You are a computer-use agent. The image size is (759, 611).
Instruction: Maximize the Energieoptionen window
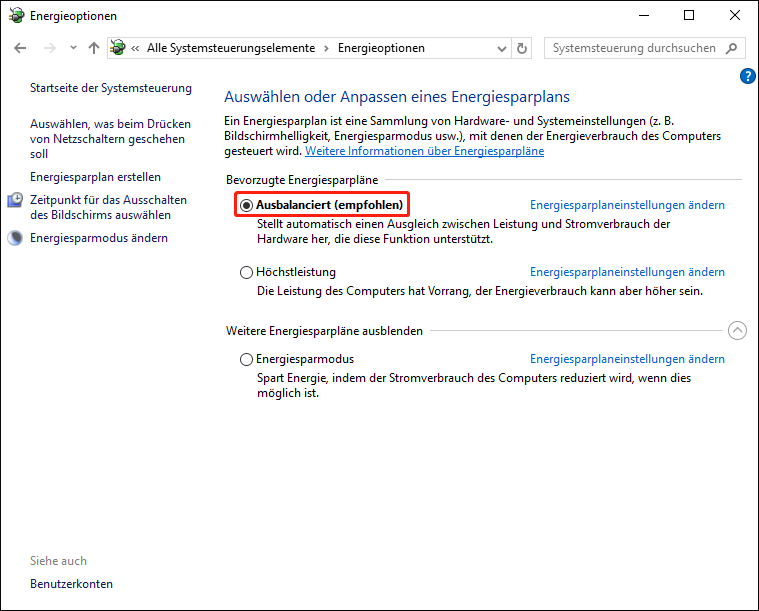[x=689, y=15]
